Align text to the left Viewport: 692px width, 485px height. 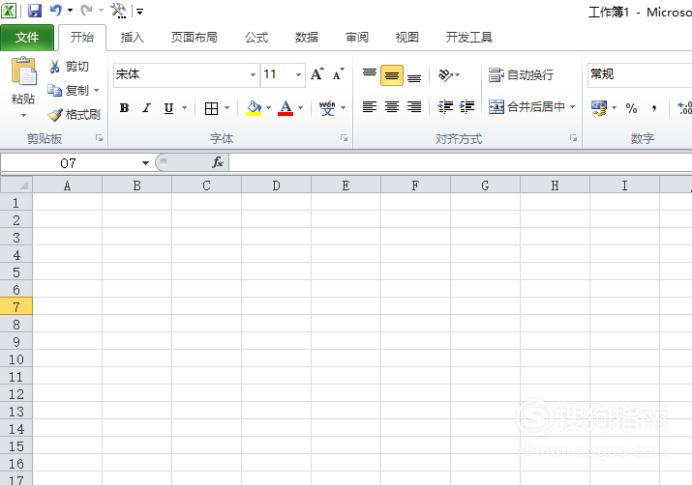[x=369, y=107]
